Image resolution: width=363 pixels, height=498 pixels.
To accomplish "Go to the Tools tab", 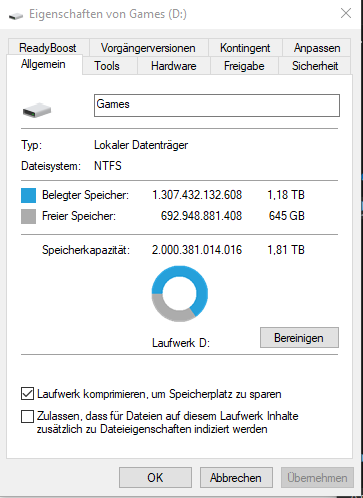I will (x=107, y=66).
